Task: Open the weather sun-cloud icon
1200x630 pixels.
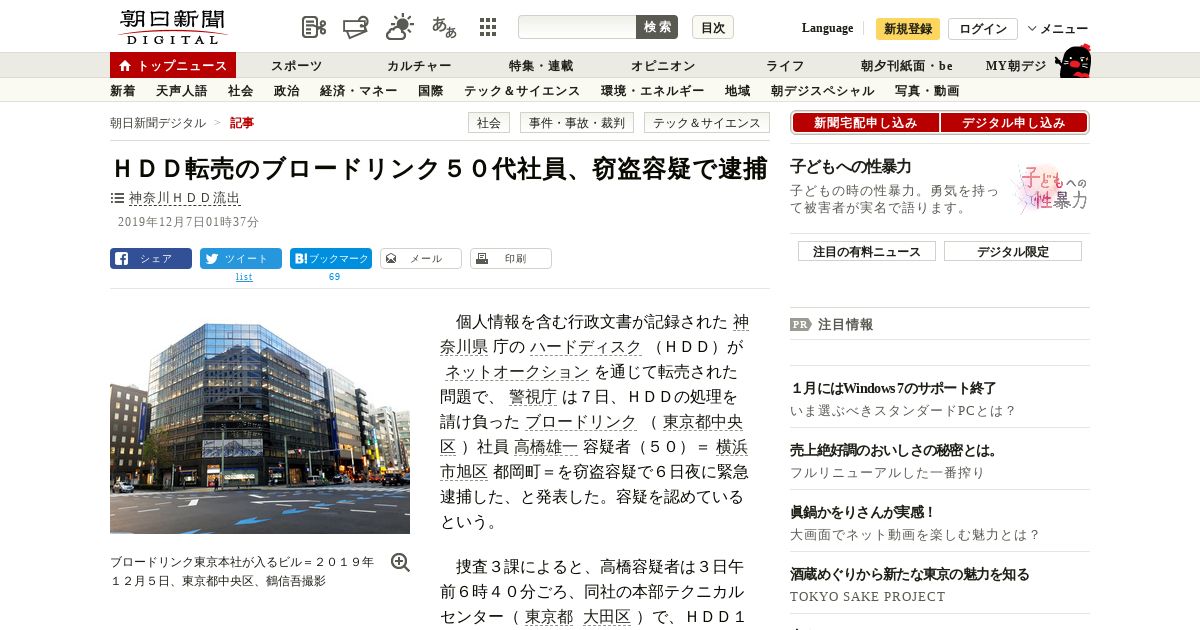Action: (400, 27)
